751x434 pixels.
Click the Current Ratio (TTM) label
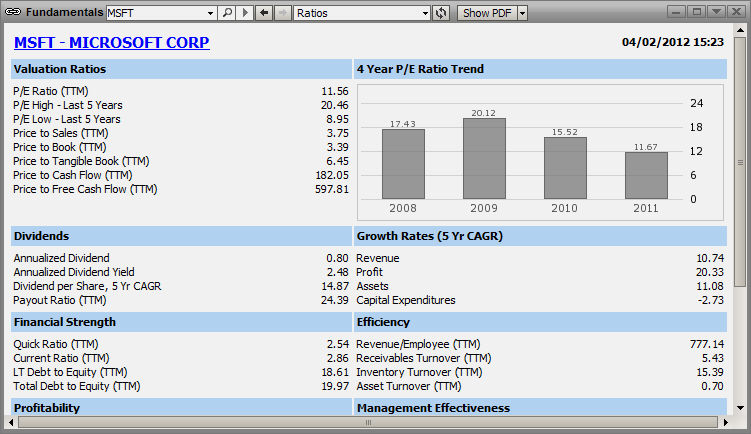[x=61, y=358]
